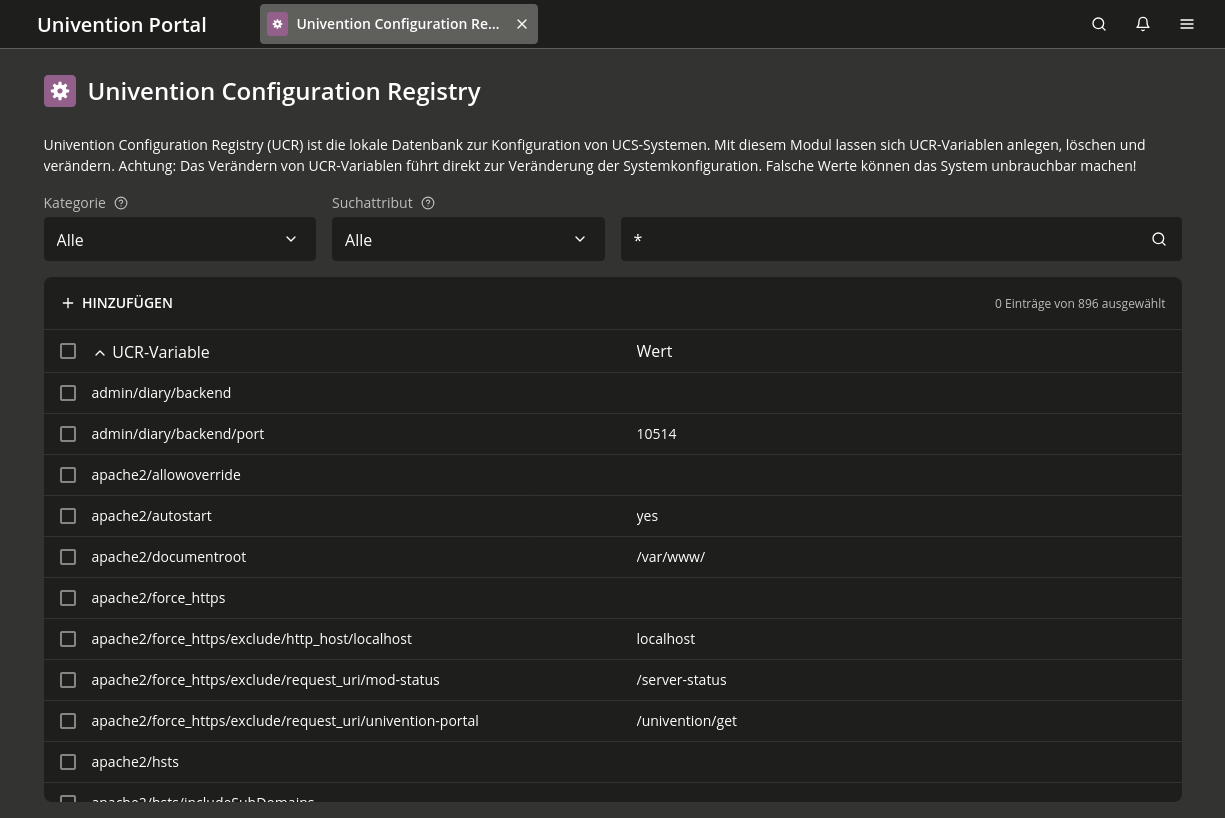
Task: Click the value 10514
Action: click(x=656, y=434)
